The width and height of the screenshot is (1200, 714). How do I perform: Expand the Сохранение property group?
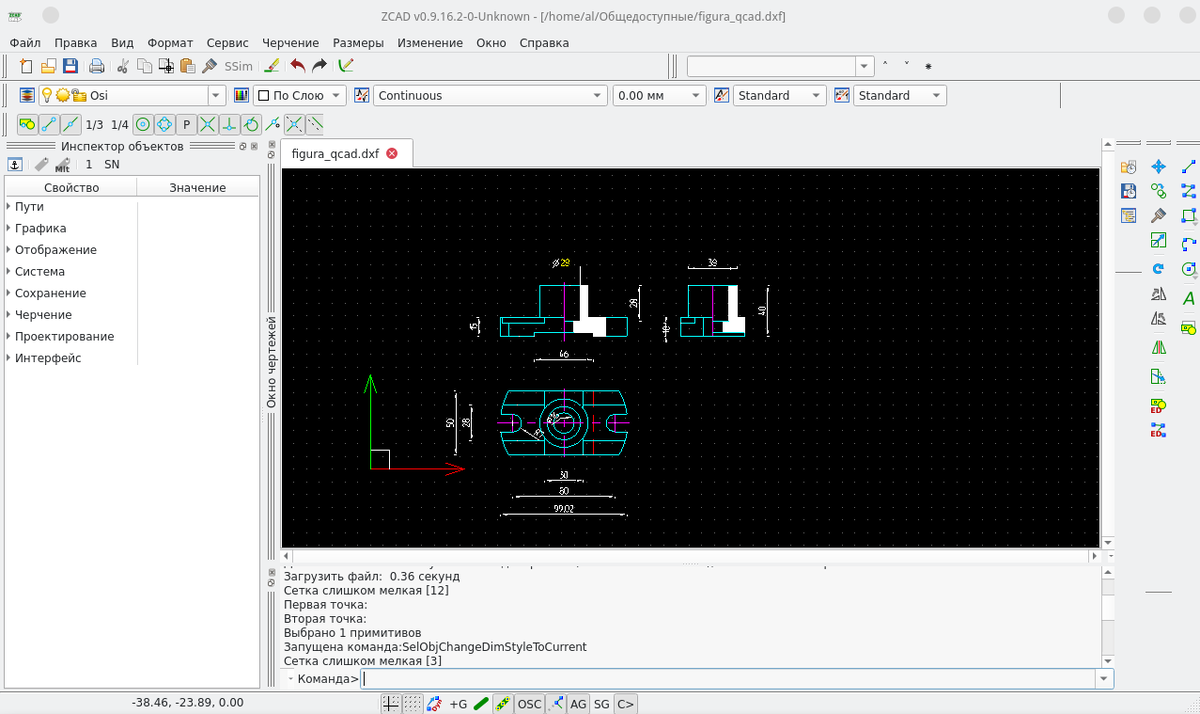[8, 293]
